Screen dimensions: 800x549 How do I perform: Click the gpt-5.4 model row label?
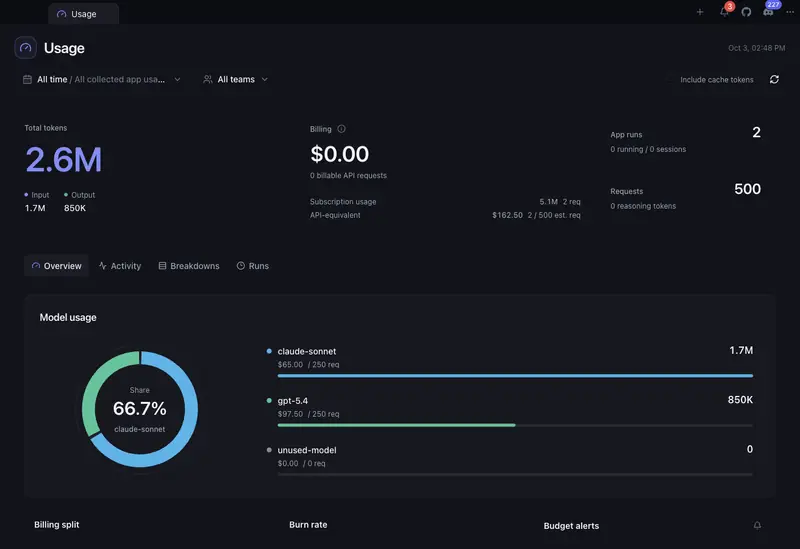292,401
